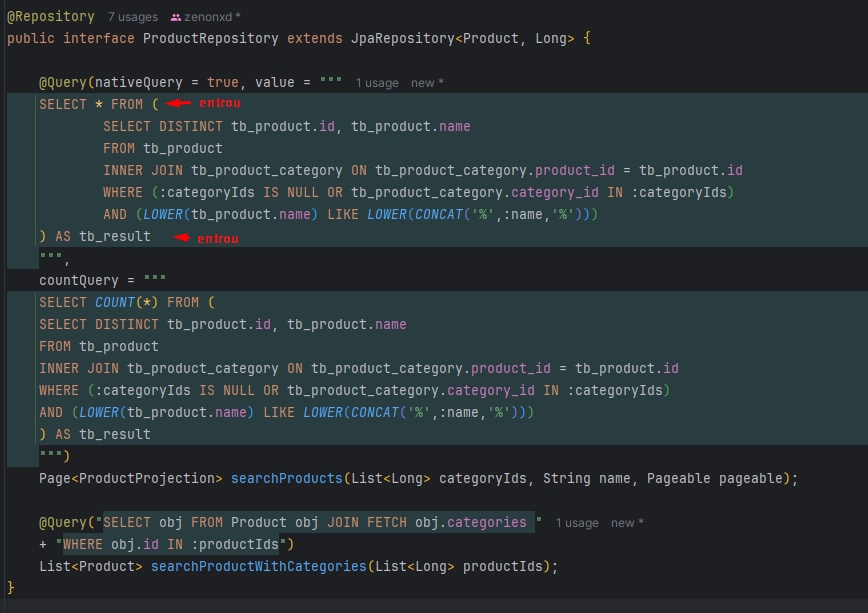The height and width of the screenshot is (613, 868).
Task: Show the 1 usage hint on the nativeQuery line
Action: coord(377,83)
